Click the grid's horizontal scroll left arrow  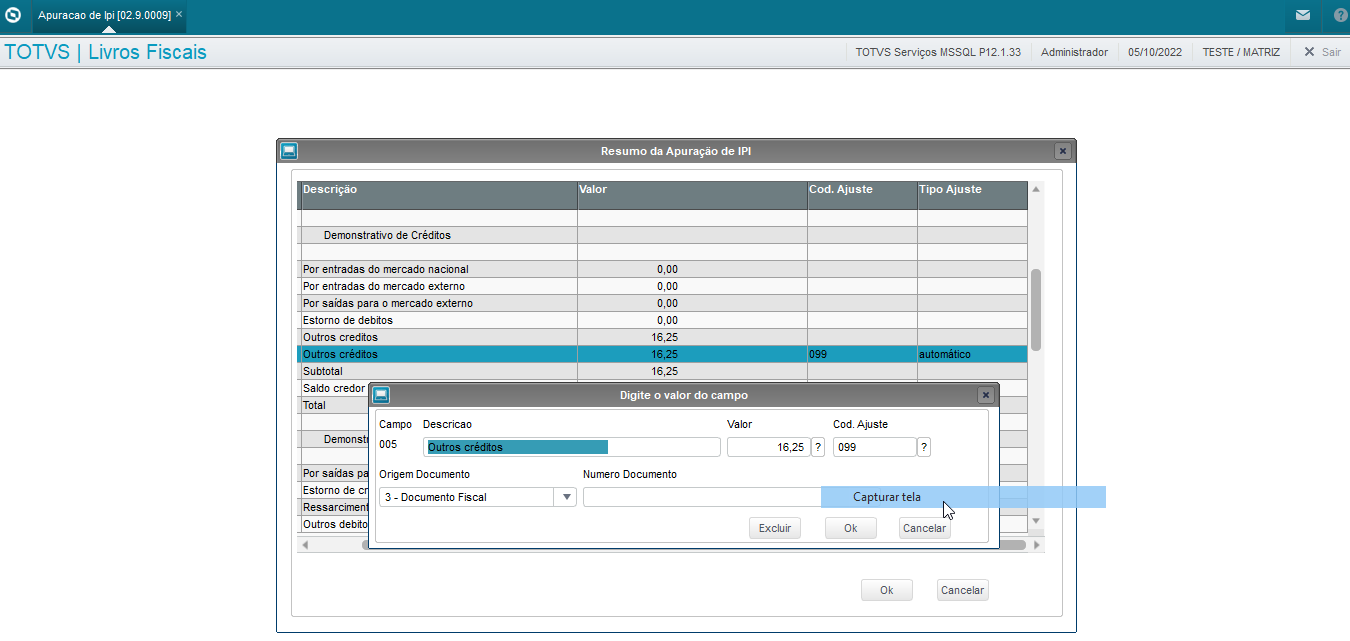(x=305, y=545)
